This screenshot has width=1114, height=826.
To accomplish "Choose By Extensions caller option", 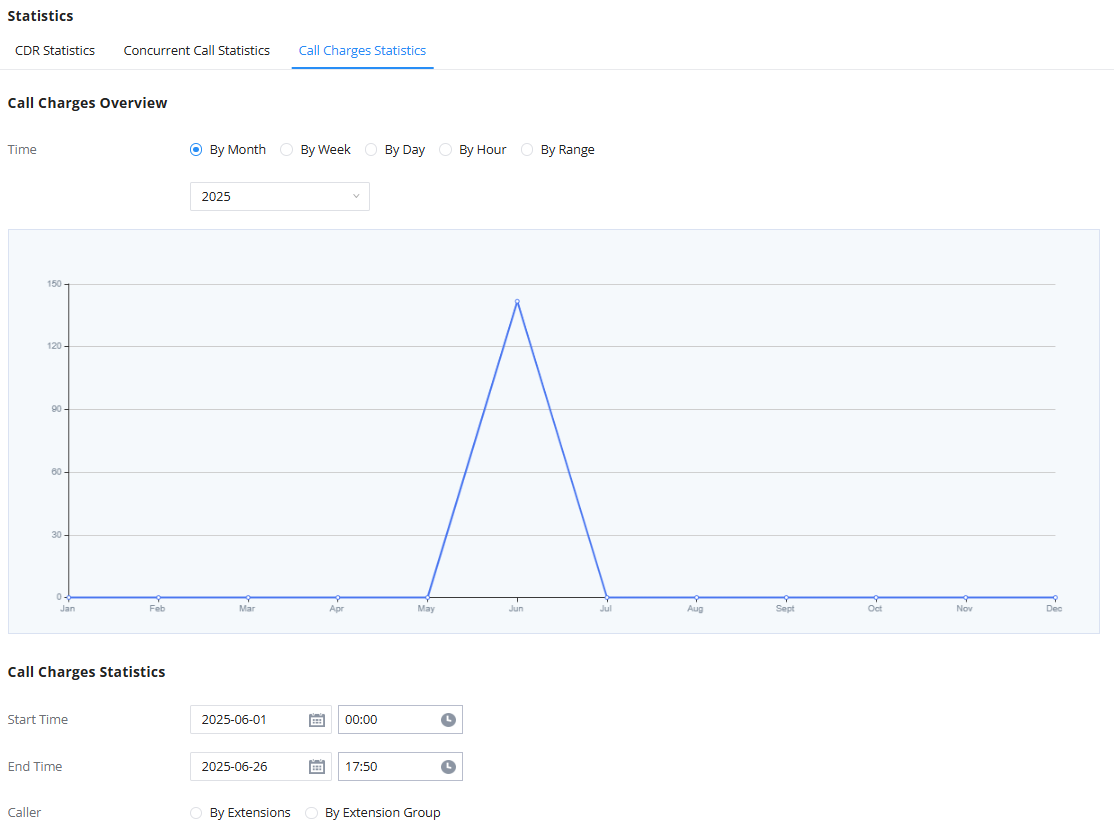I will (x=196, y=813).
